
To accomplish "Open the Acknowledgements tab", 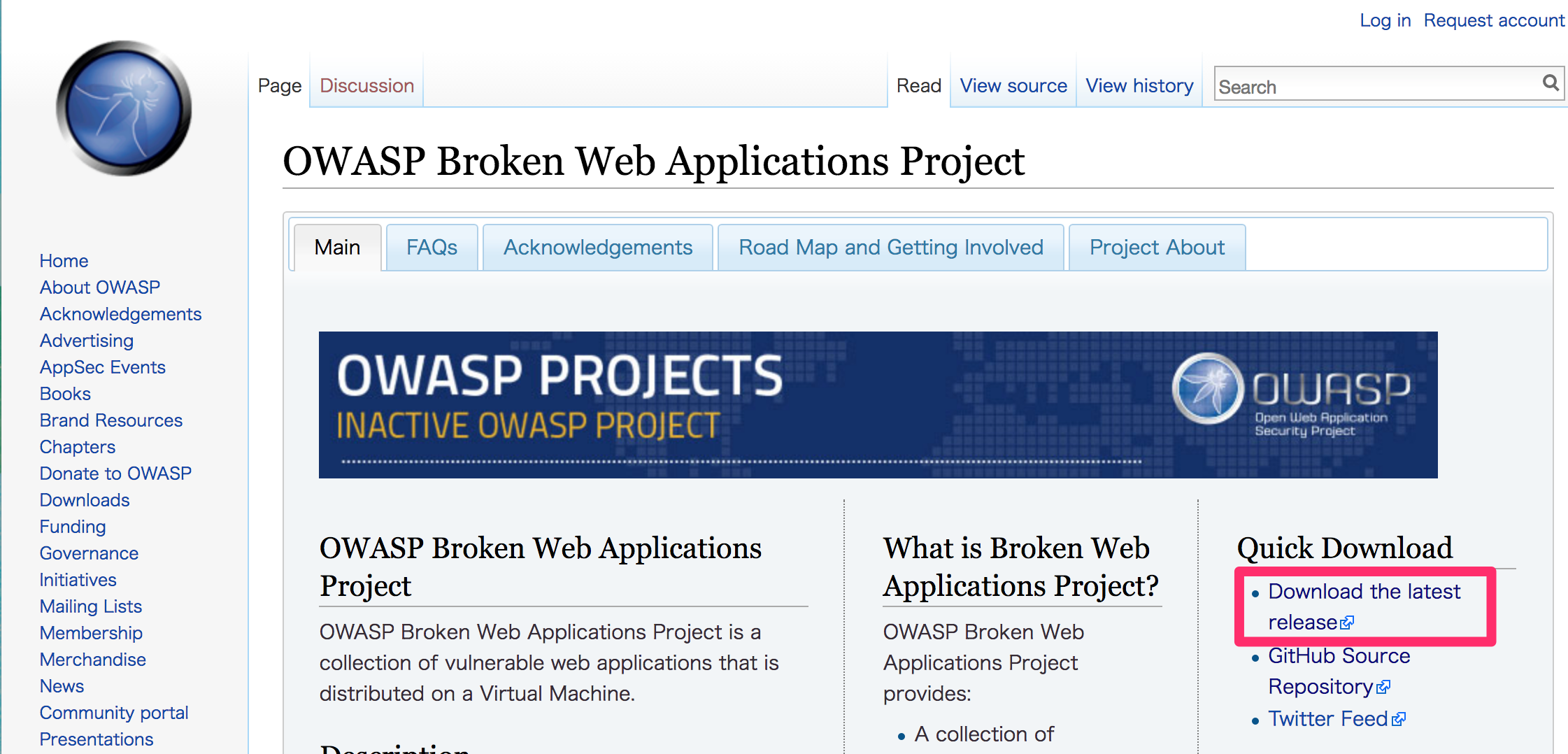I will [598, 247].
